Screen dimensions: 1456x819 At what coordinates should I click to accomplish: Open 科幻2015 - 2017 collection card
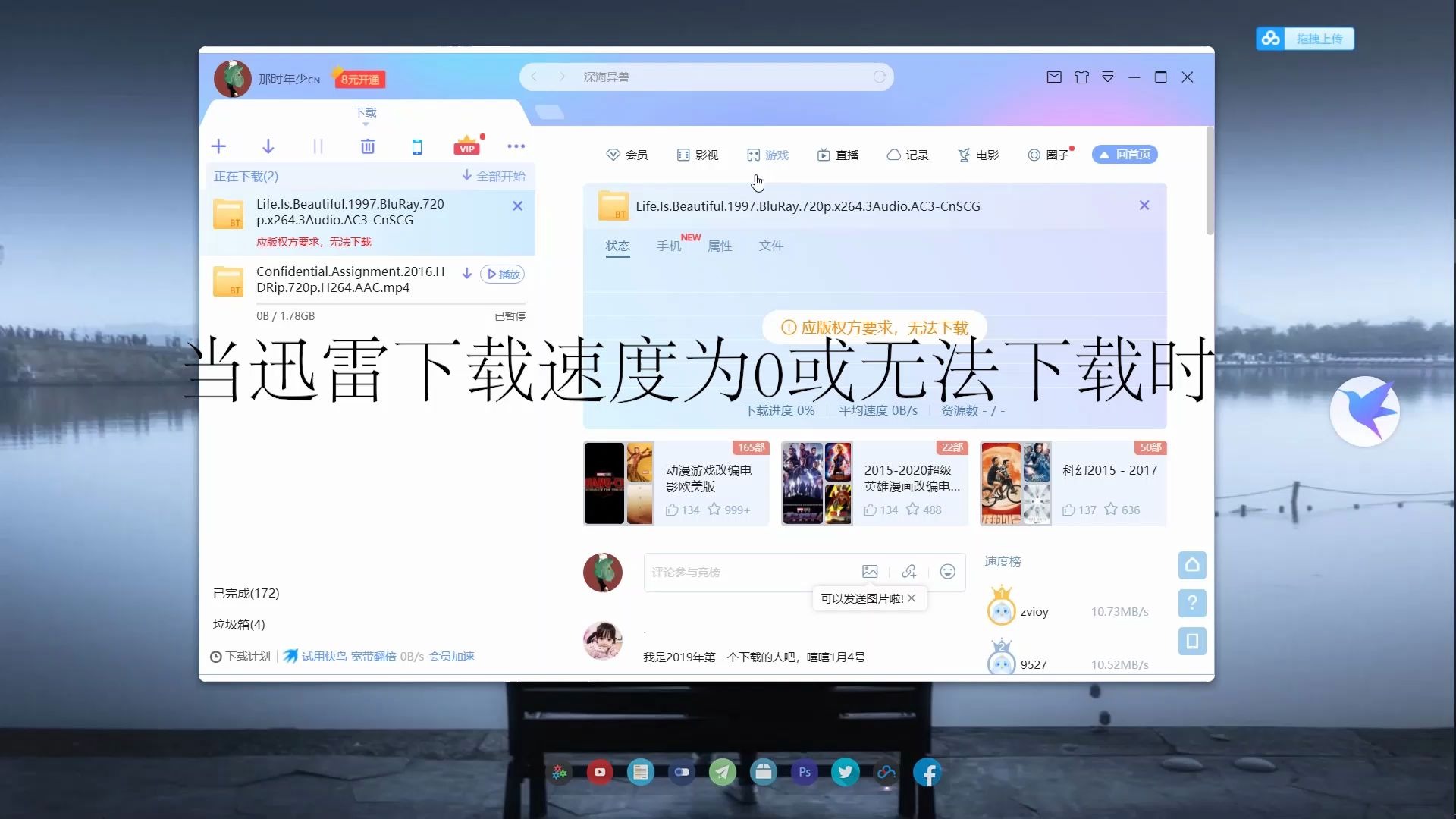pyautogui.click(x=1073, y=483)
